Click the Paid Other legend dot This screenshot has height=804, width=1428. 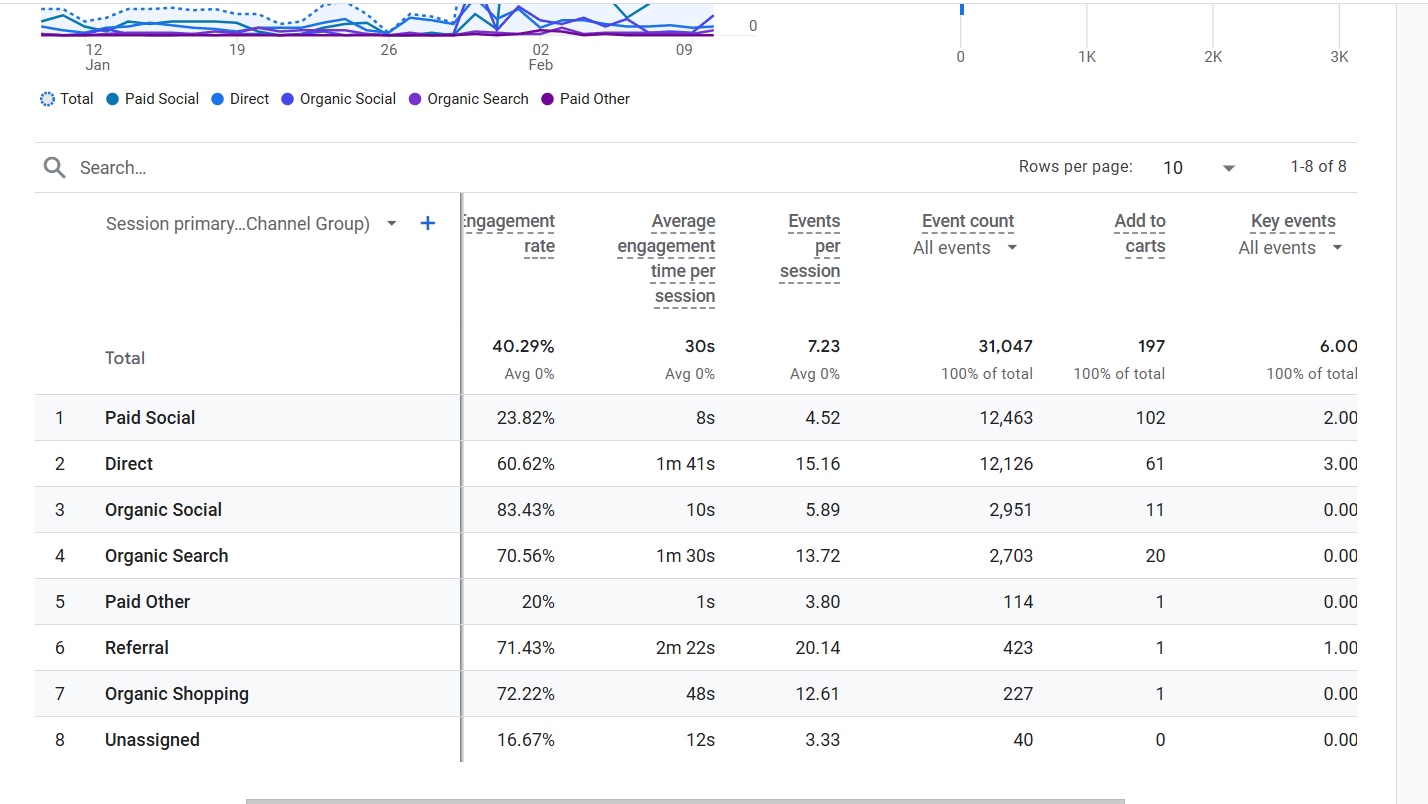pyautogui.click(x=547, y=99)
